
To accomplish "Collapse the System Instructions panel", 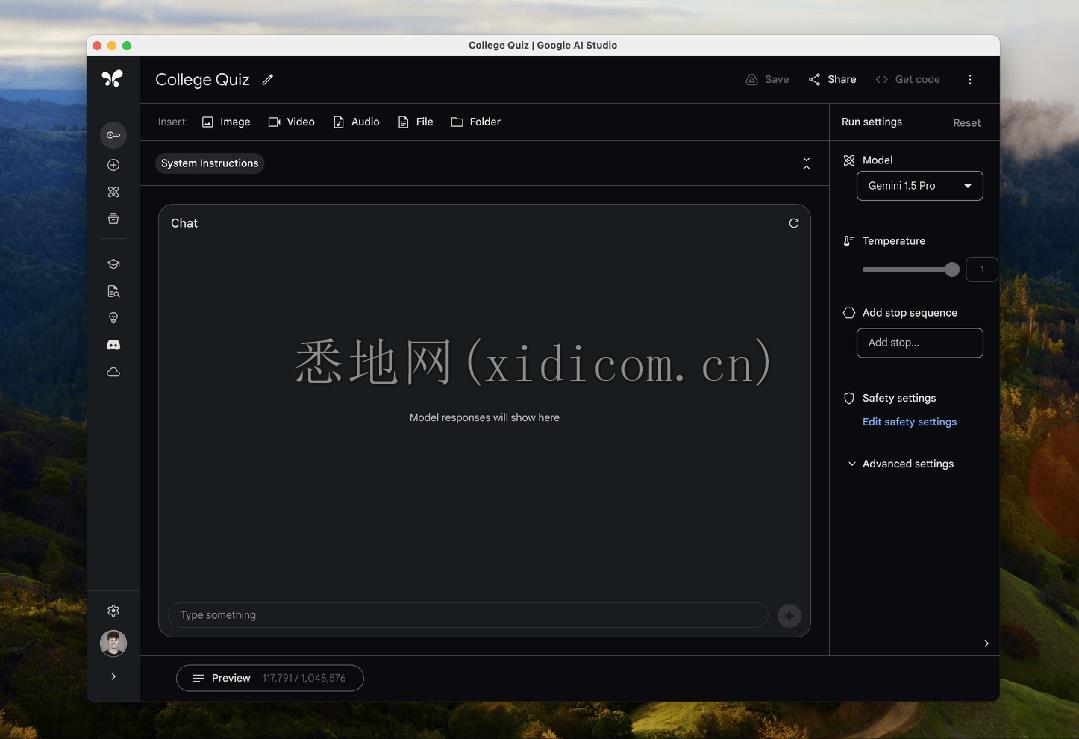I will (x=806, y=163).
